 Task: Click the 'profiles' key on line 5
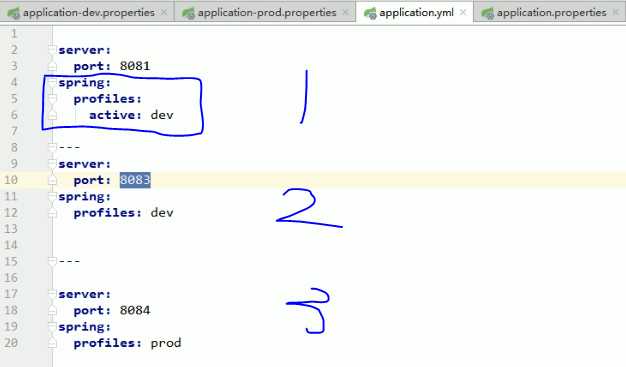coord(105,99)
